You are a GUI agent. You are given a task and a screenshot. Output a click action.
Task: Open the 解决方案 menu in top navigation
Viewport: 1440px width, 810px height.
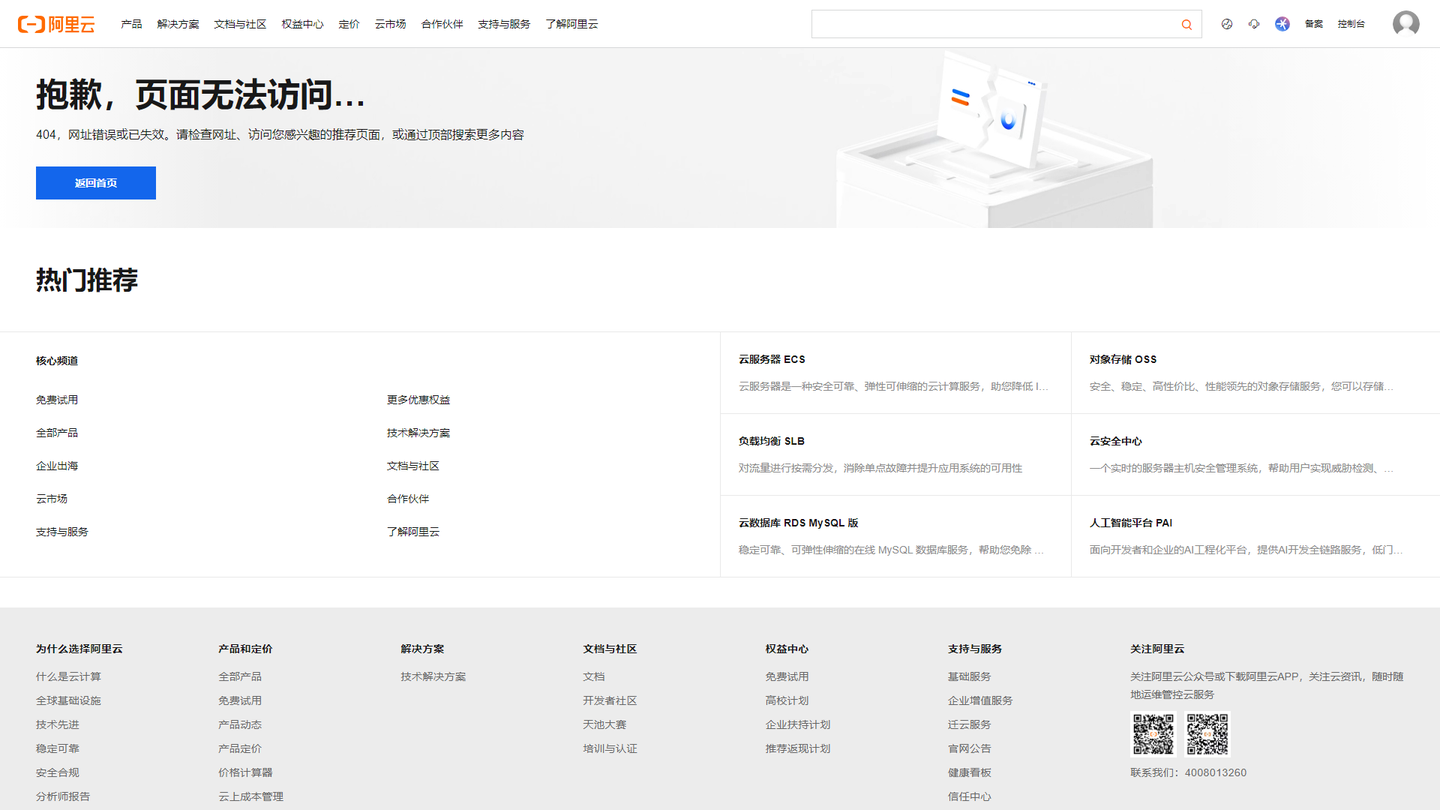[x=178, y=24]
